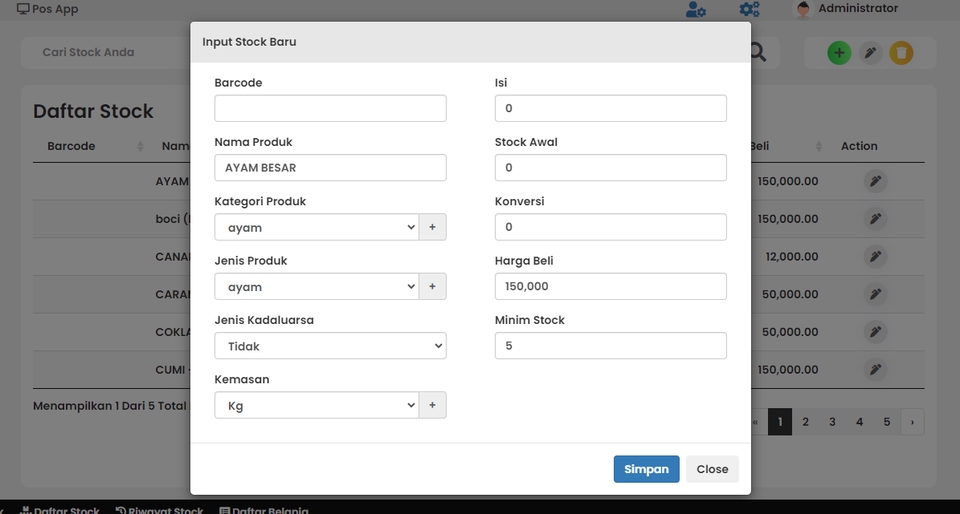Open the Kategori Produk dropdown
The image size is (960, 514).
[317, 227]
